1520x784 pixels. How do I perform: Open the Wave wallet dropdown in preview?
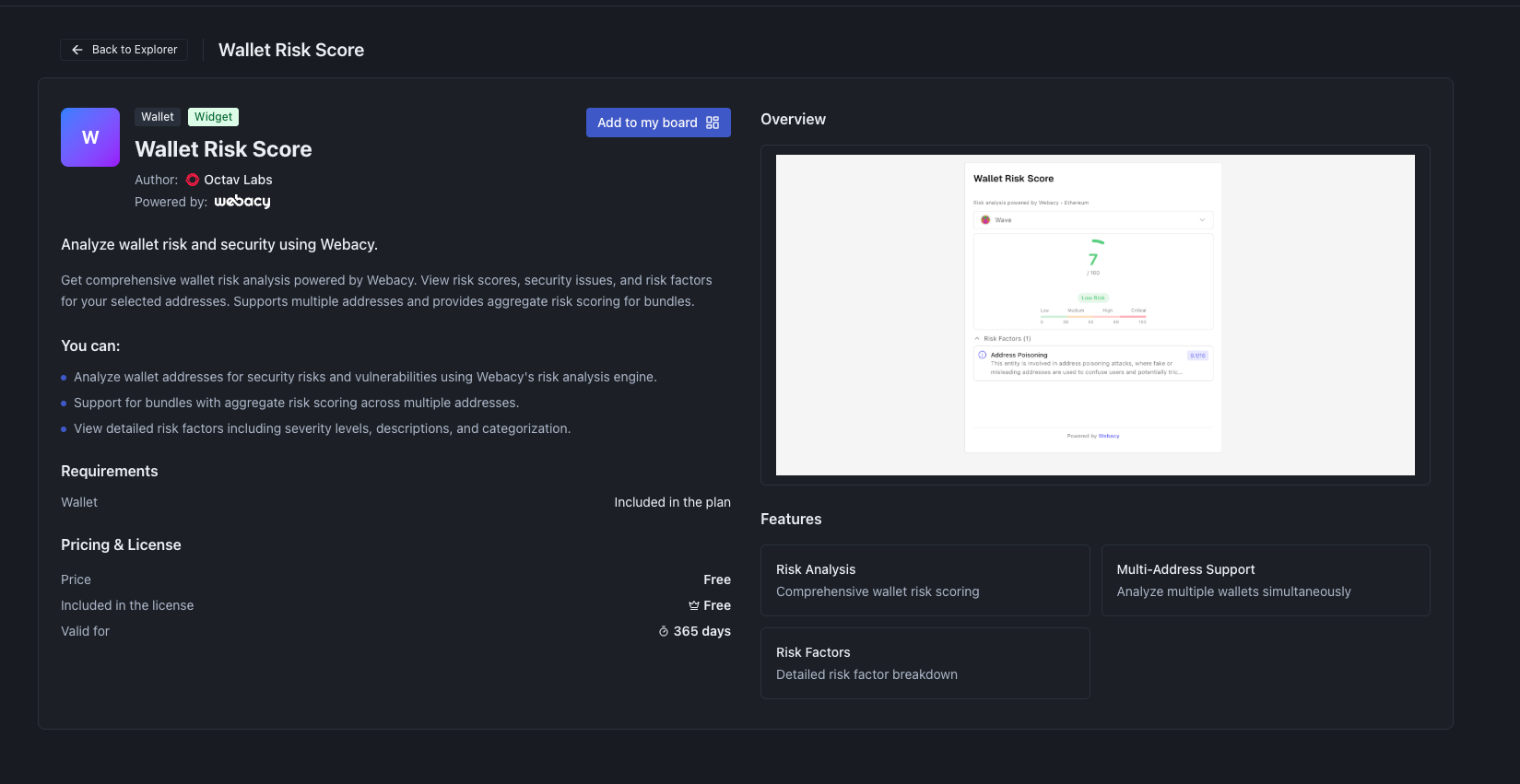pyautogui.click(x=1093, y=220)
